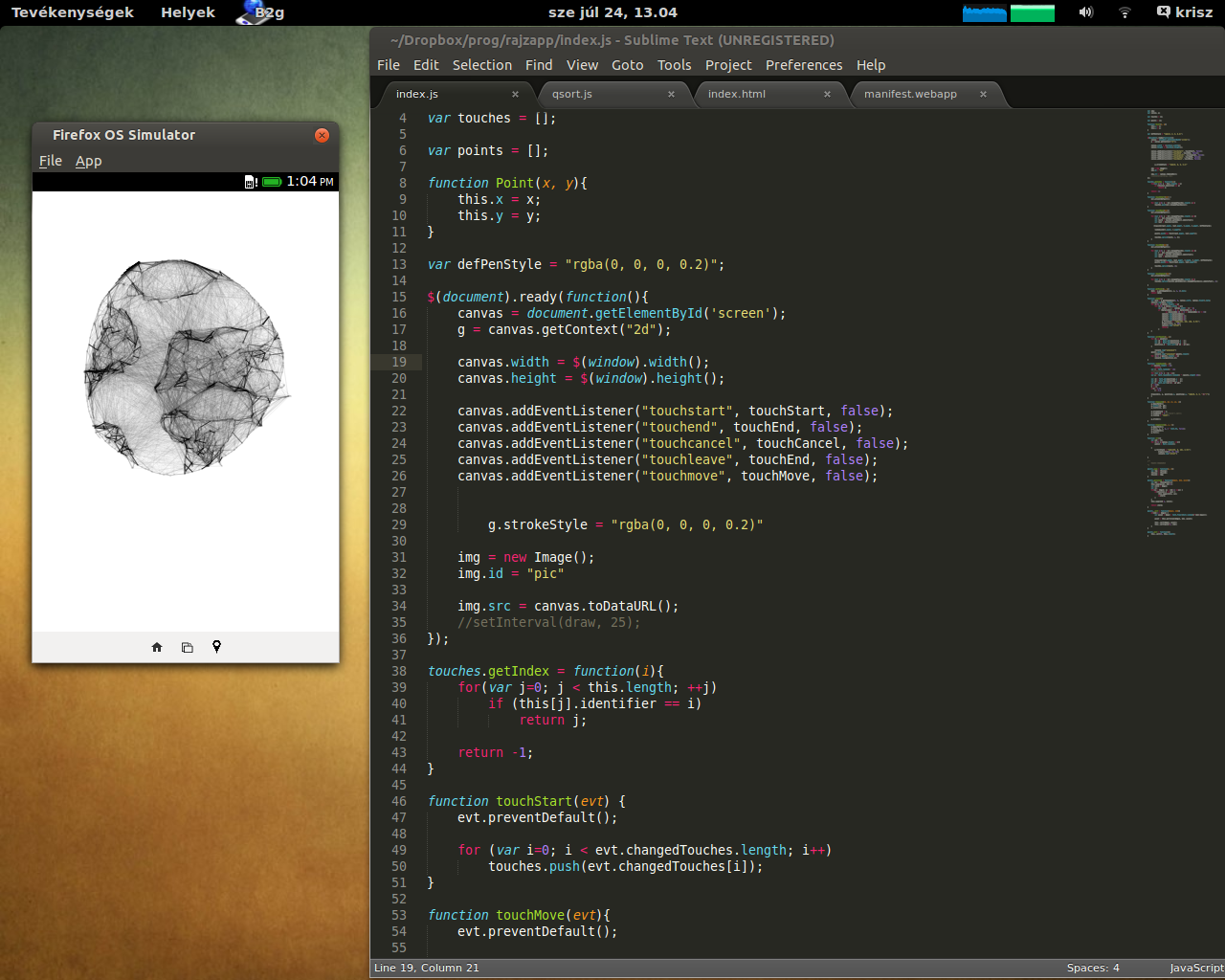1225x980 pixels.
Task: Open the Wi-Fi network icon
Action: point(1125,12)
